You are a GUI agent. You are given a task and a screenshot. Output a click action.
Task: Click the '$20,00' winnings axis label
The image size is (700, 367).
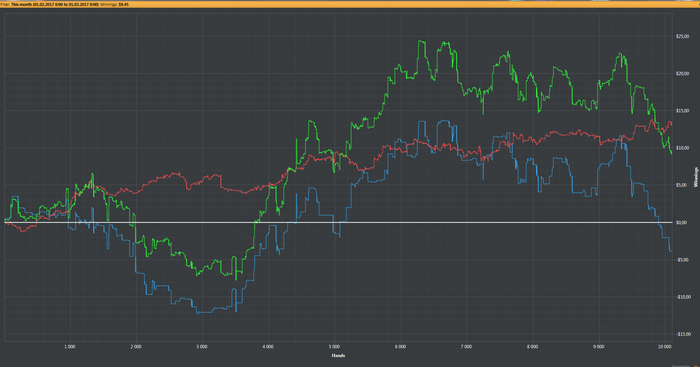(x=683, y=73)
